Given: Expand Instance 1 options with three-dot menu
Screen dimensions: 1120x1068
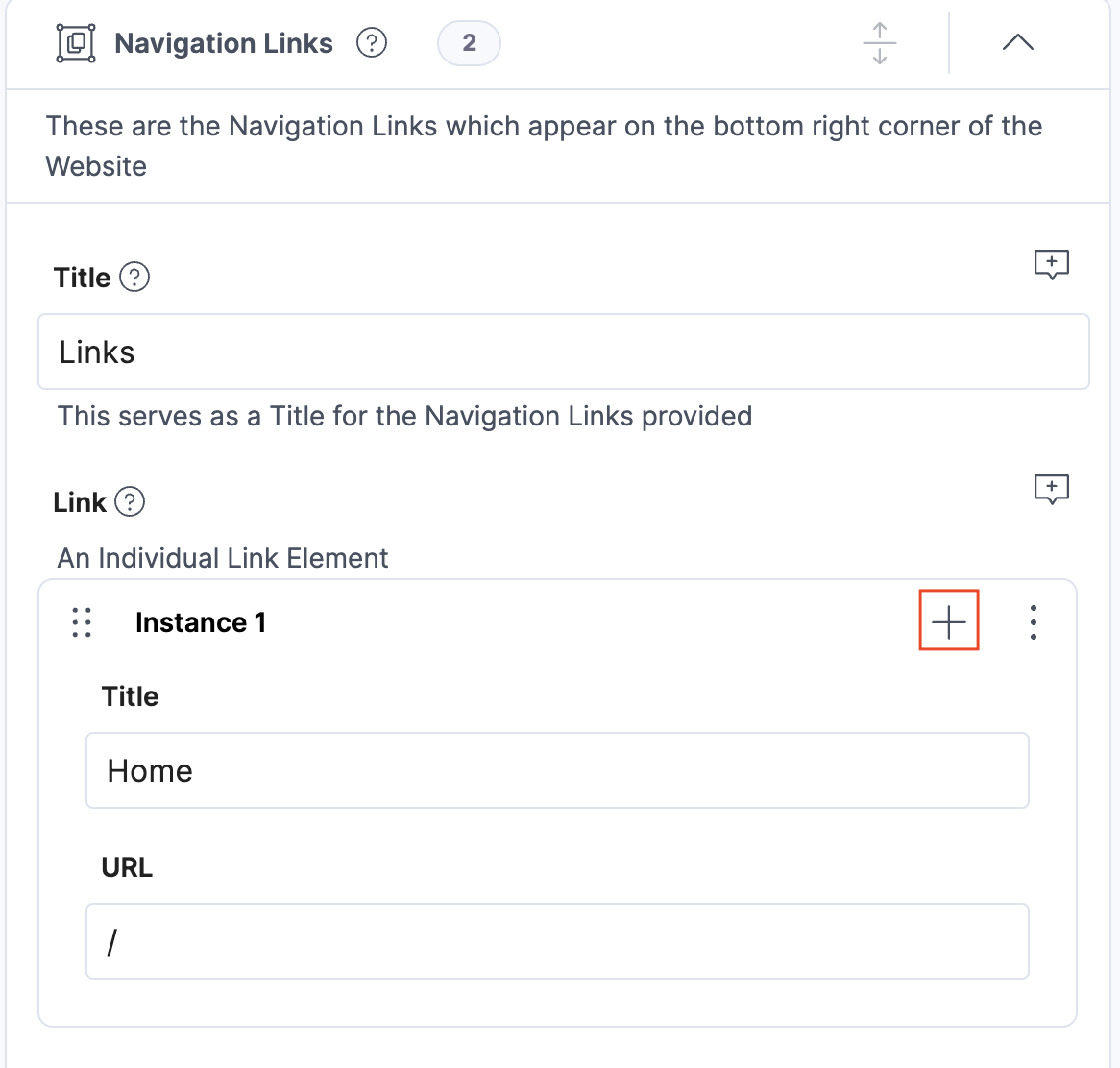Looking at the screenshot, I should point(1033,622).
